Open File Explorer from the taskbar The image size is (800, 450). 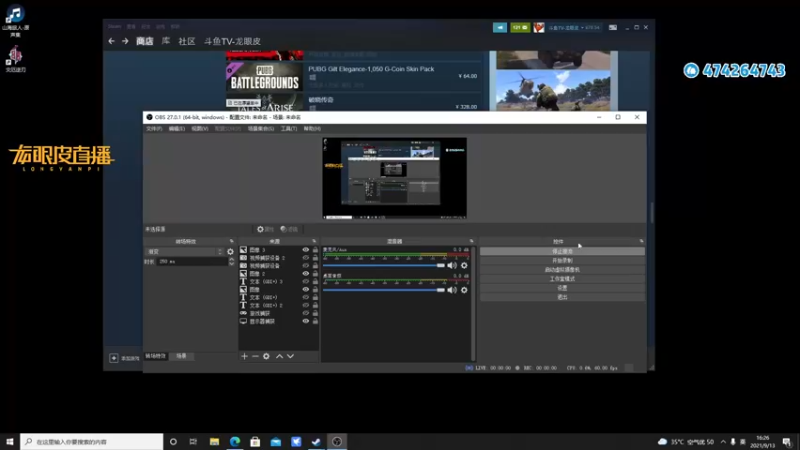click(x=214, y=441)
